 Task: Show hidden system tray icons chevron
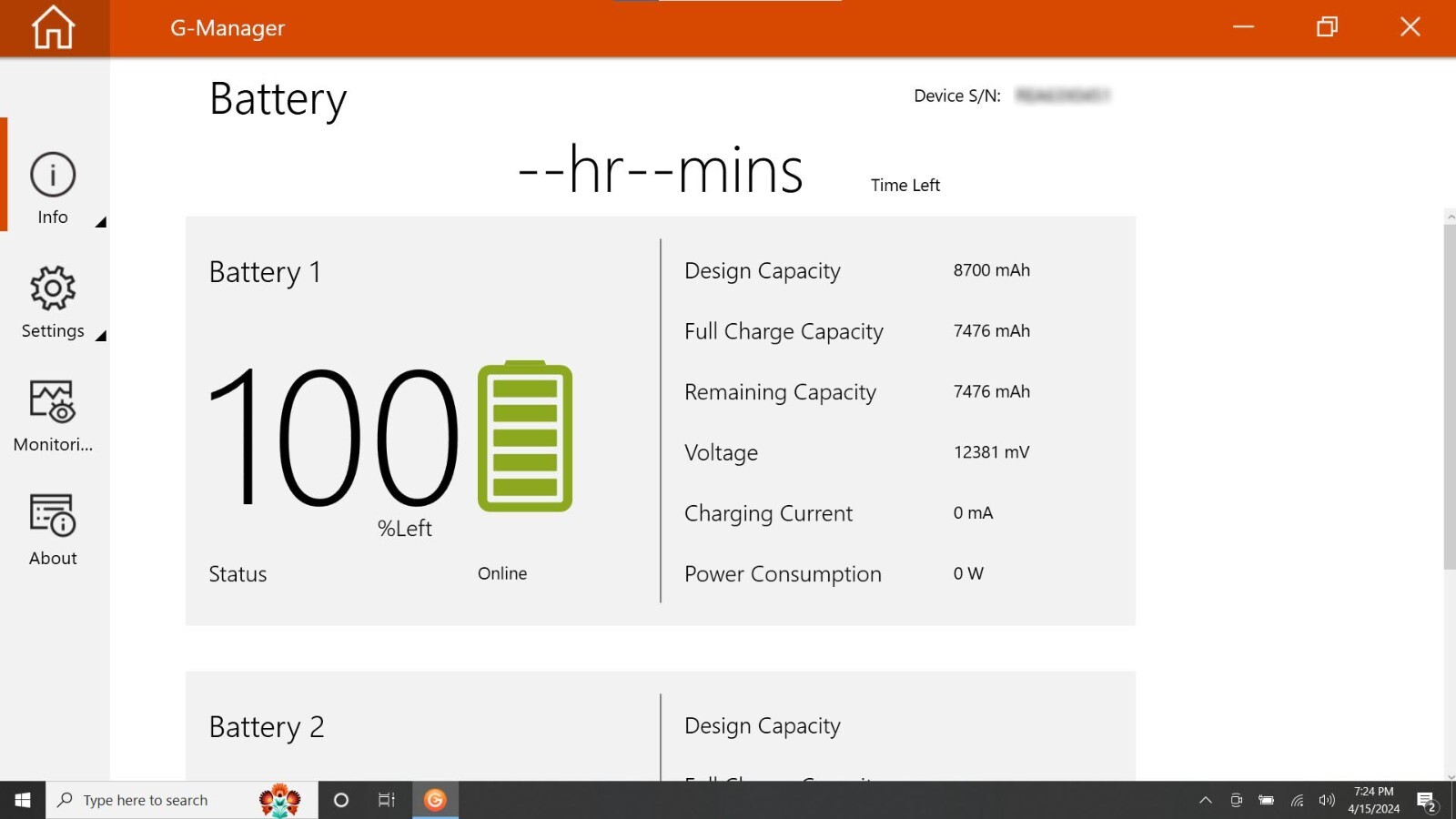pos(1206,801)
